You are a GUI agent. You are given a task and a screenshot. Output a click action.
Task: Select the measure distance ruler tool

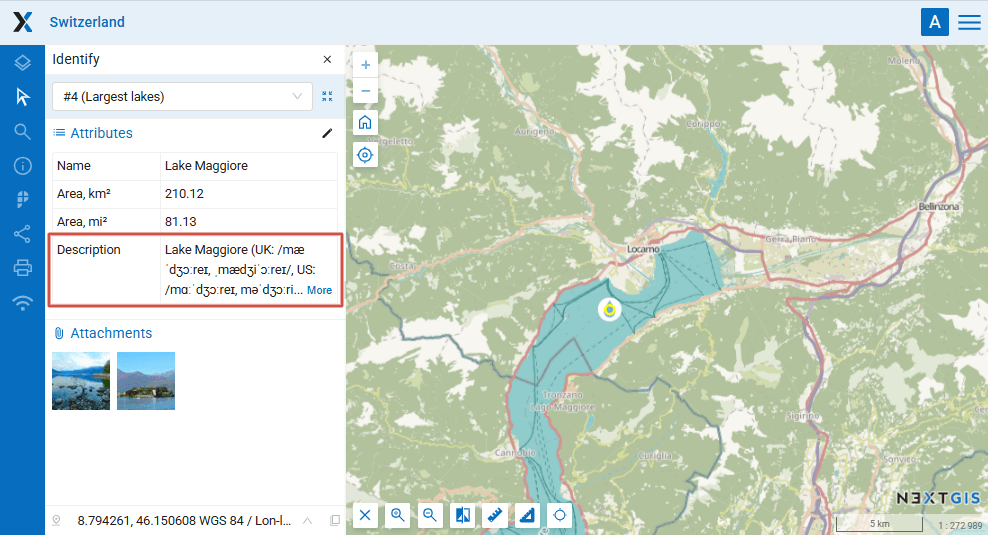495,515
